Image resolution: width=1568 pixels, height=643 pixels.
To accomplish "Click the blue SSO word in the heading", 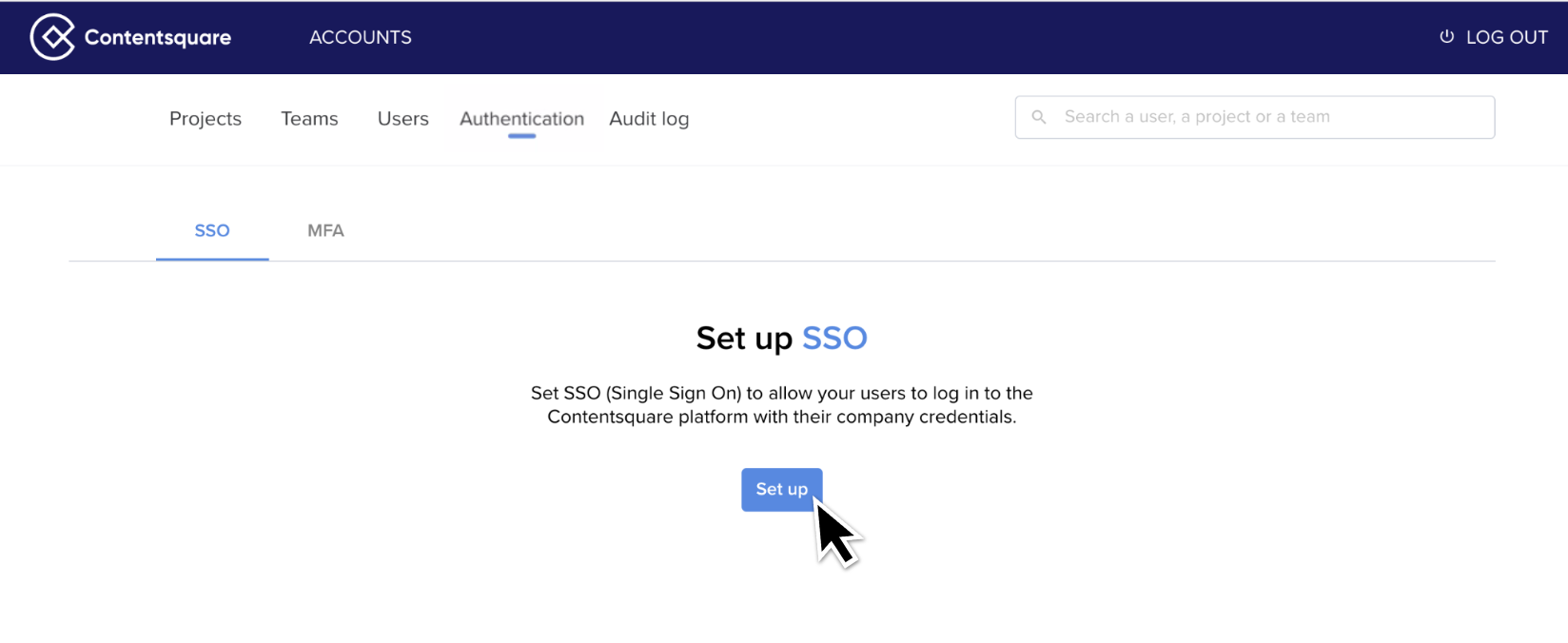I will [834, 339].
